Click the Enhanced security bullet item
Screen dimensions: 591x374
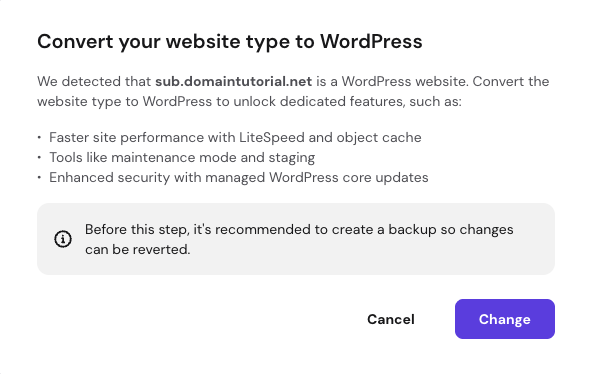tap(239, 178)
